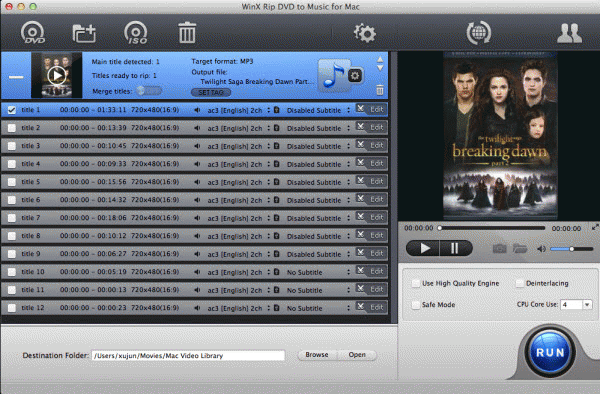600x394 pixels.
Task: Click the audio speaker icon for title 10
Action: [197, 272]
